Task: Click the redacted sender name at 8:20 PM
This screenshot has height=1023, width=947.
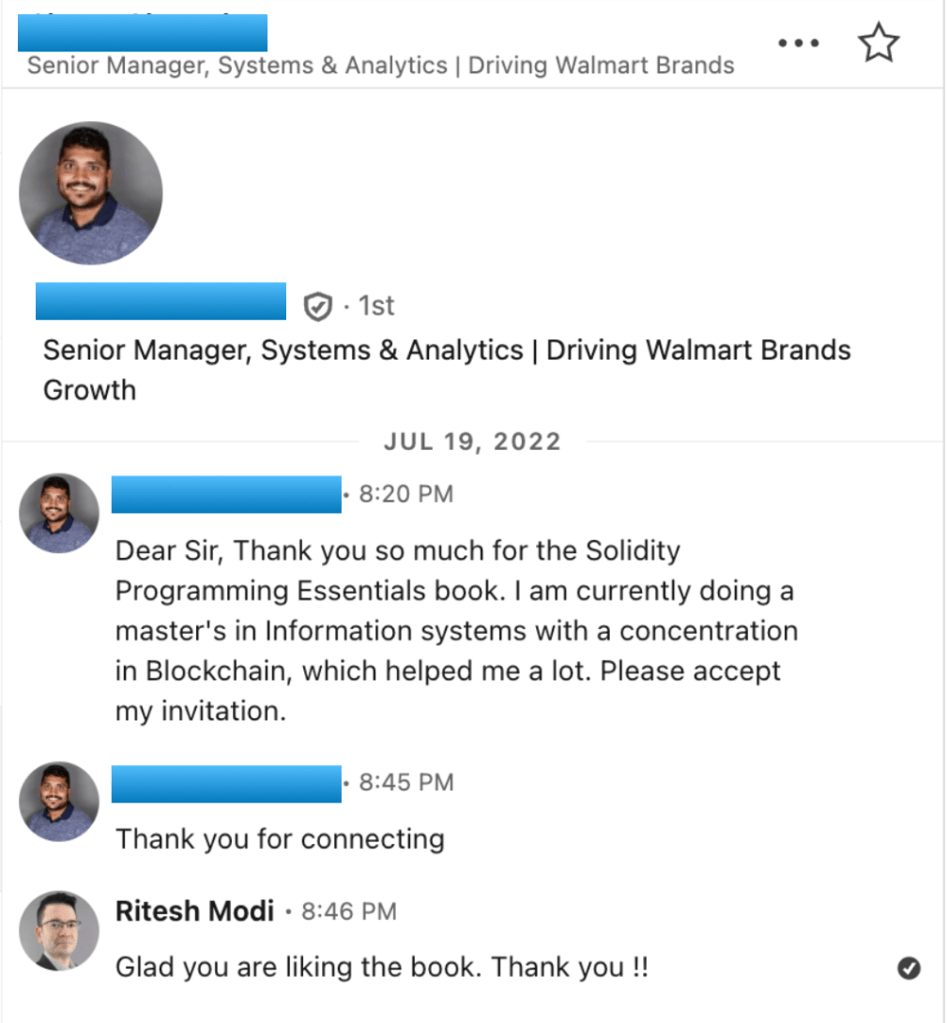Action: click(226, 494)
